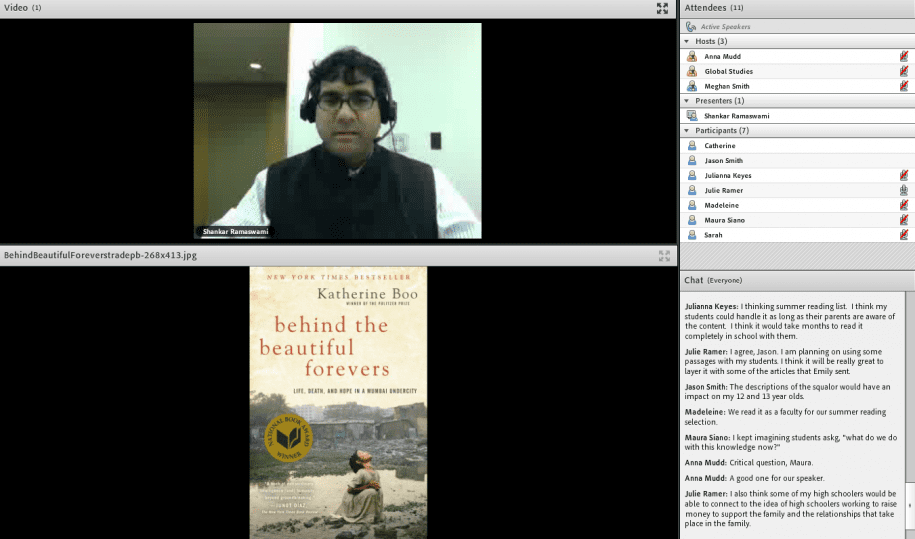Select the name Maura Siano in Participants
This screenshot has height=539, width=915.
724,220
